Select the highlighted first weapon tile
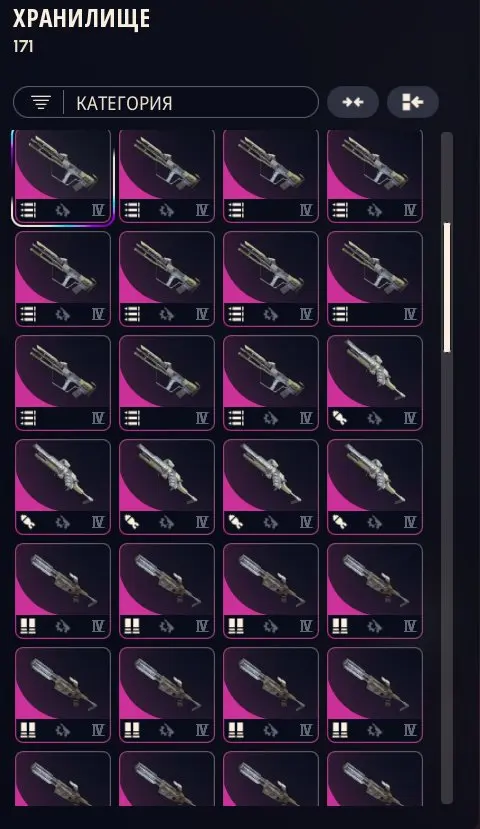 (x=63, y=177)
